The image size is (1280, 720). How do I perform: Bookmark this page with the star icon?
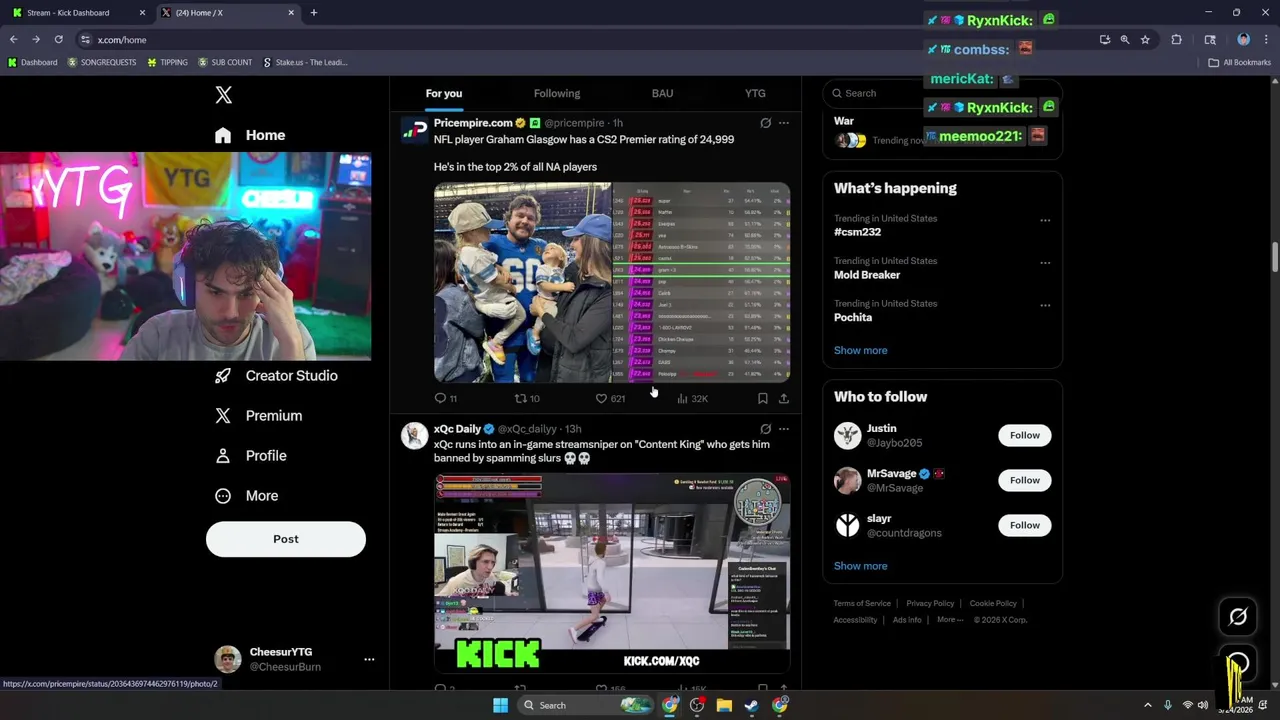pos(1145,40)
